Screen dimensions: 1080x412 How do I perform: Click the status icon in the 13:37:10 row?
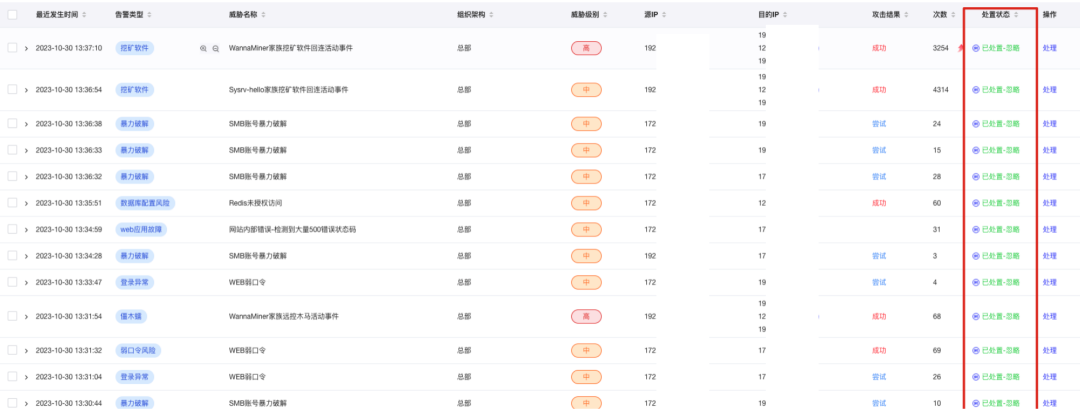click(x=976, y=48)
